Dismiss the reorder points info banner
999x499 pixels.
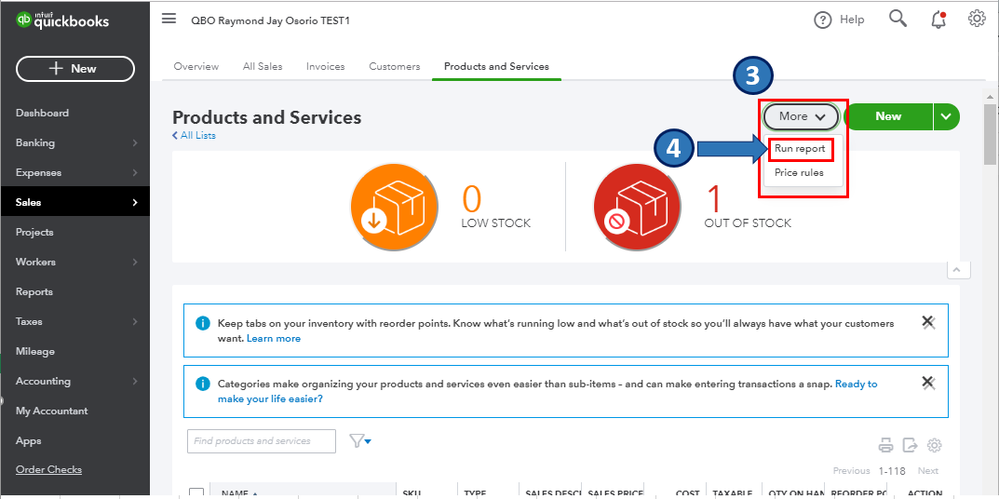pos(928,322)
